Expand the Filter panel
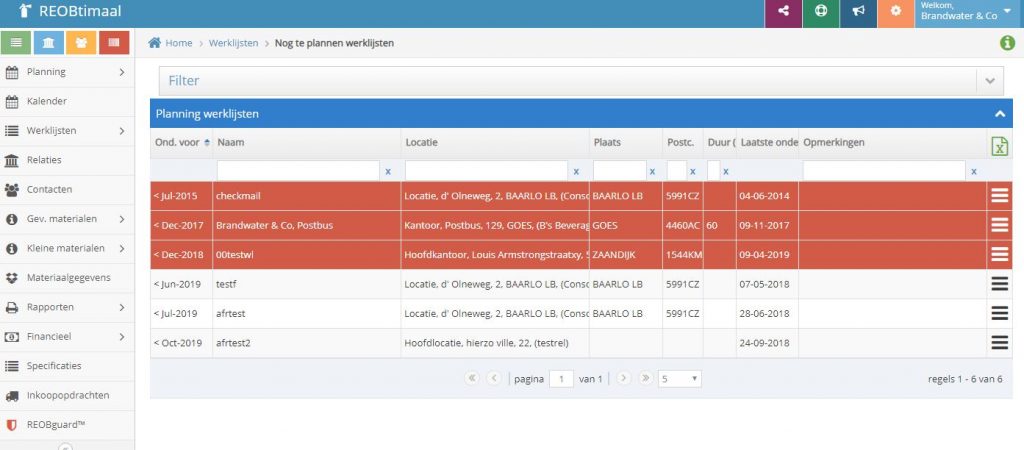This screenshot has height=450, width=1024. point(989,81)
